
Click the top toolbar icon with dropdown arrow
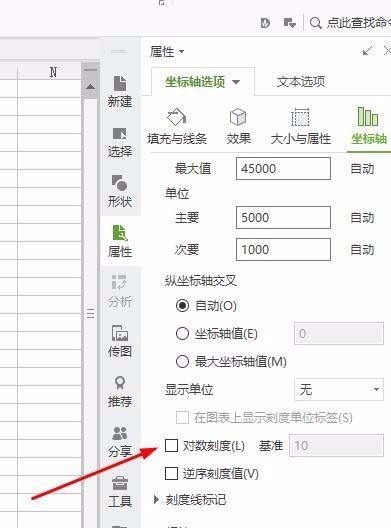click(x=290, y=23)
